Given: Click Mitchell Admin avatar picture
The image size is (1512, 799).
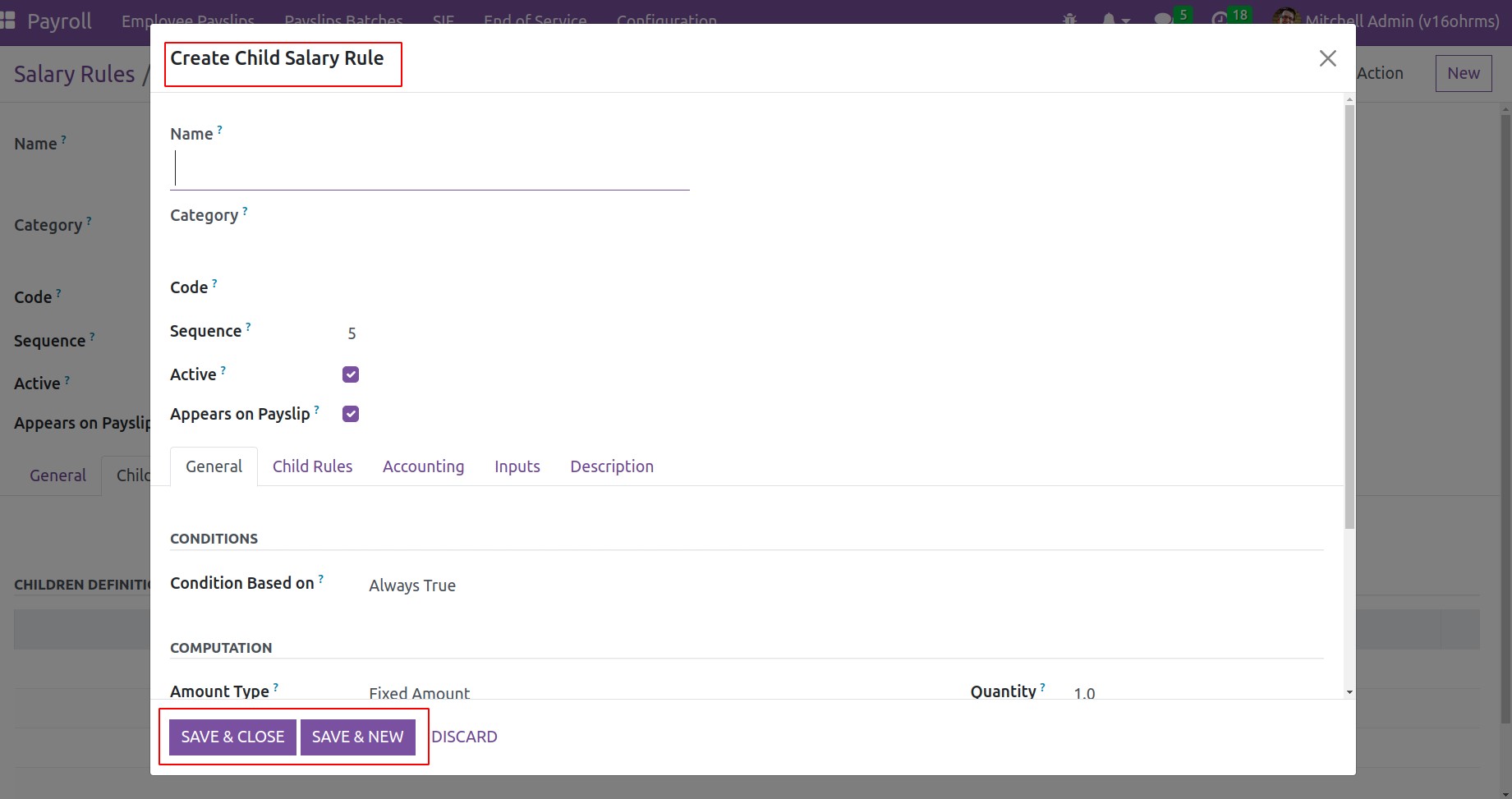Looking at the screenshot, I should pos(1285,18).
